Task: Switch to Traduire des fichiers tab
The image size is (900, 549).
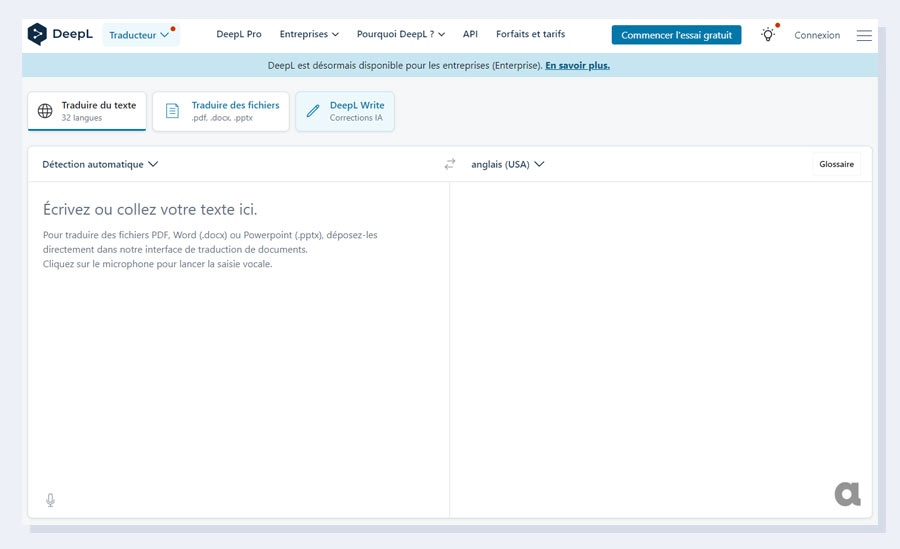Action: (221, 111)
